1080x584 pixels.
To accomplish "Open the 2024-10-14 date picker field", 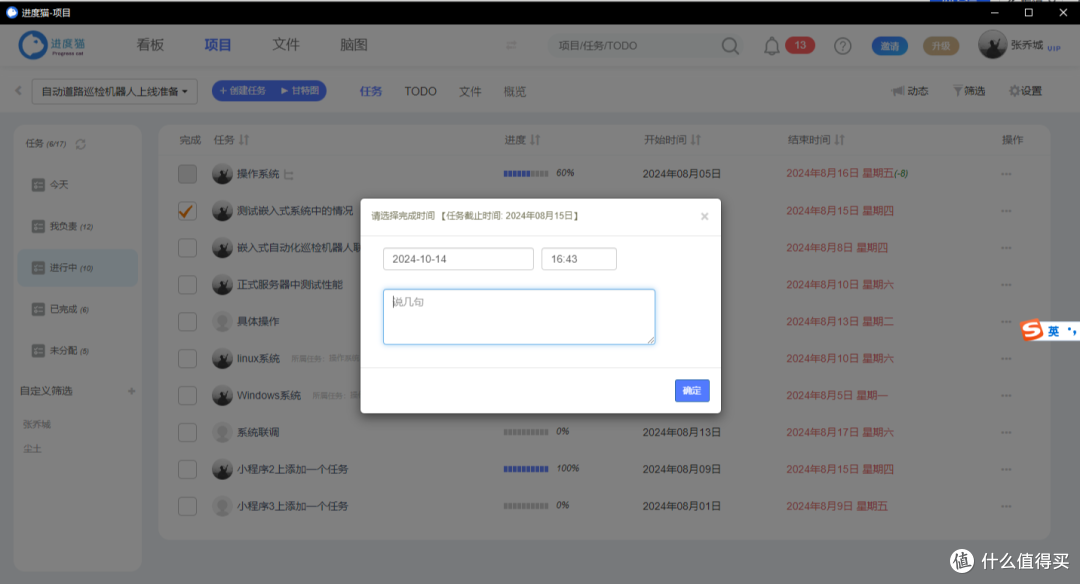I will (458, 259).
